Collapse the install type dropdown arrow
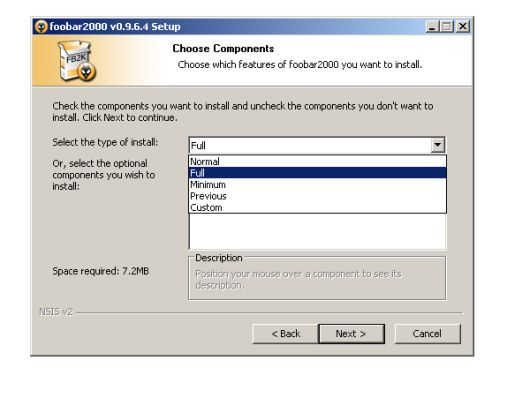 point(438,145)
